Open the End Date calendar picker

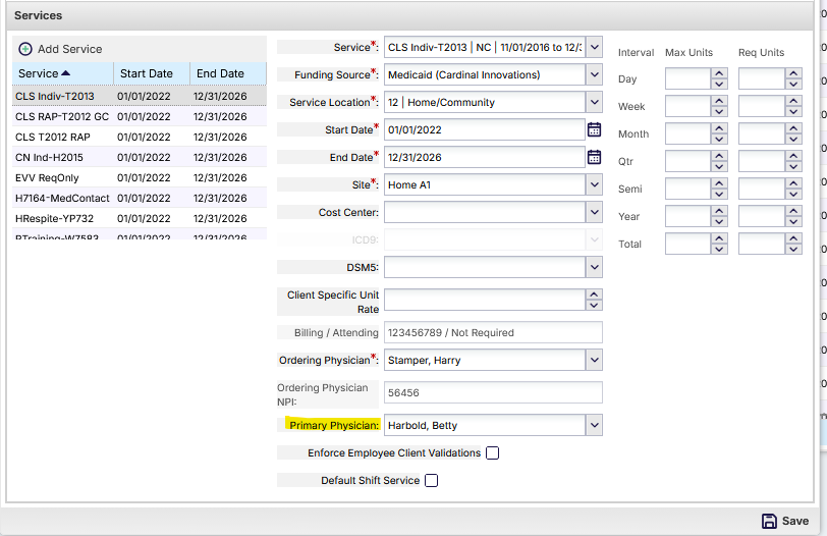coord(594,157)
